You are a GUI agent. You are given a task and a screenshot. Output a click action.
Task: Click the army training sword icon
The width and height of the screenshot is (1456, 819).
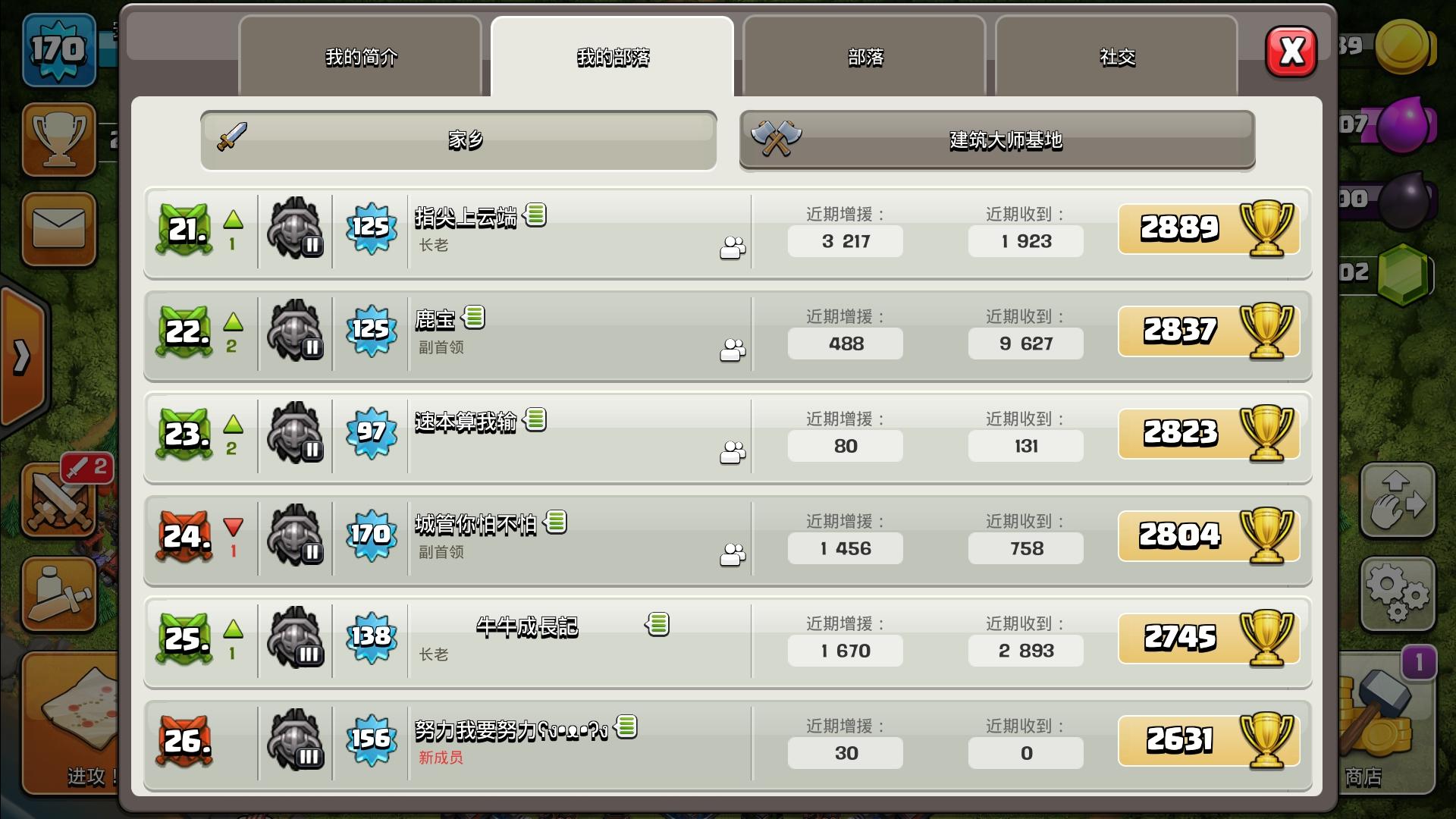click(59, 595)
